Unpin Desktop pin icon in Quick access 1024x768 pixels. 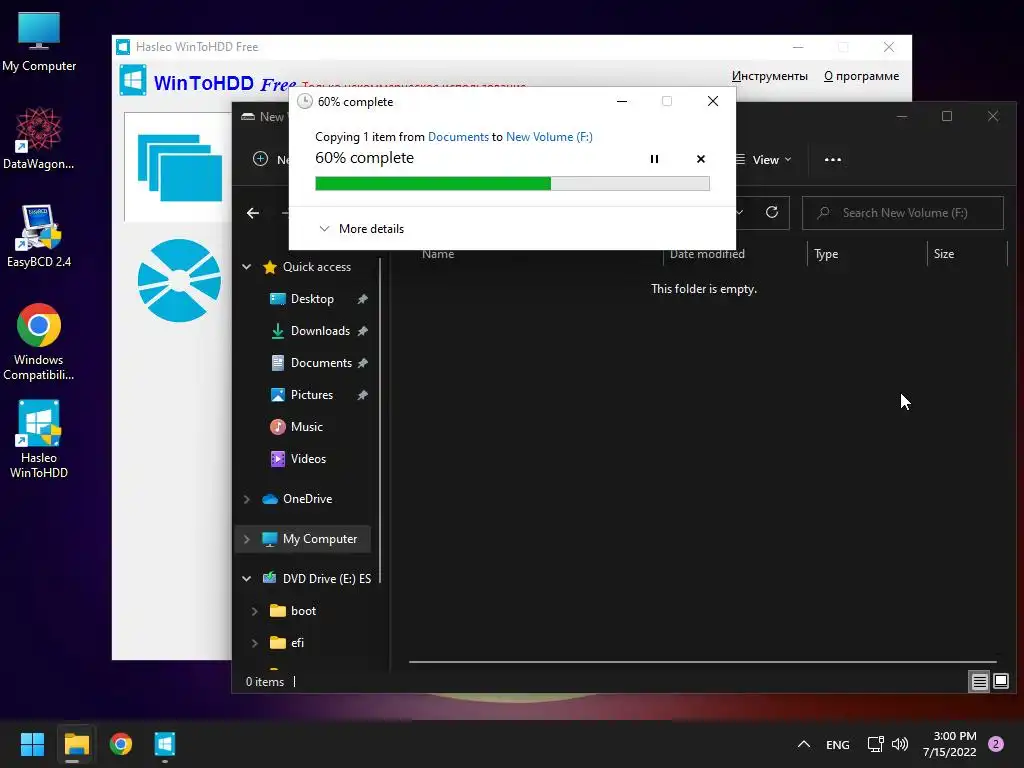click(x=362, y=299)
